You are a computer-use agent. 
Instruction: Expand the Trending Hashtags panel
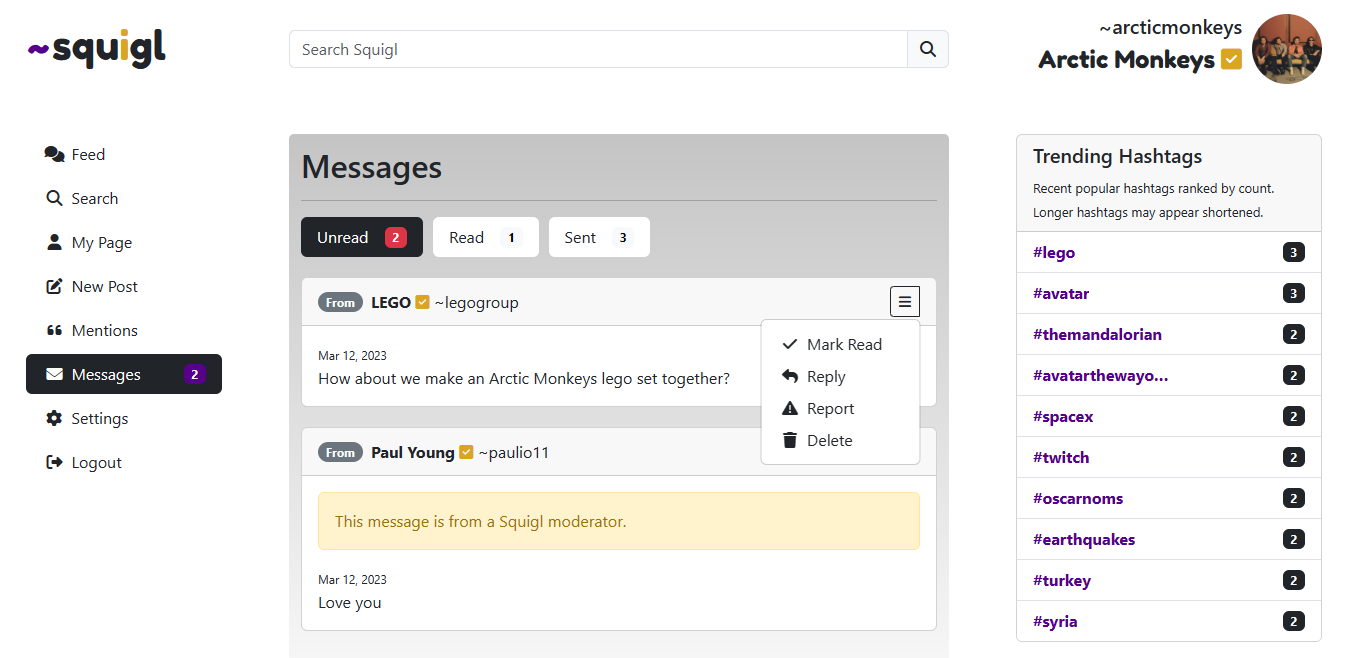coord(1117,156)
